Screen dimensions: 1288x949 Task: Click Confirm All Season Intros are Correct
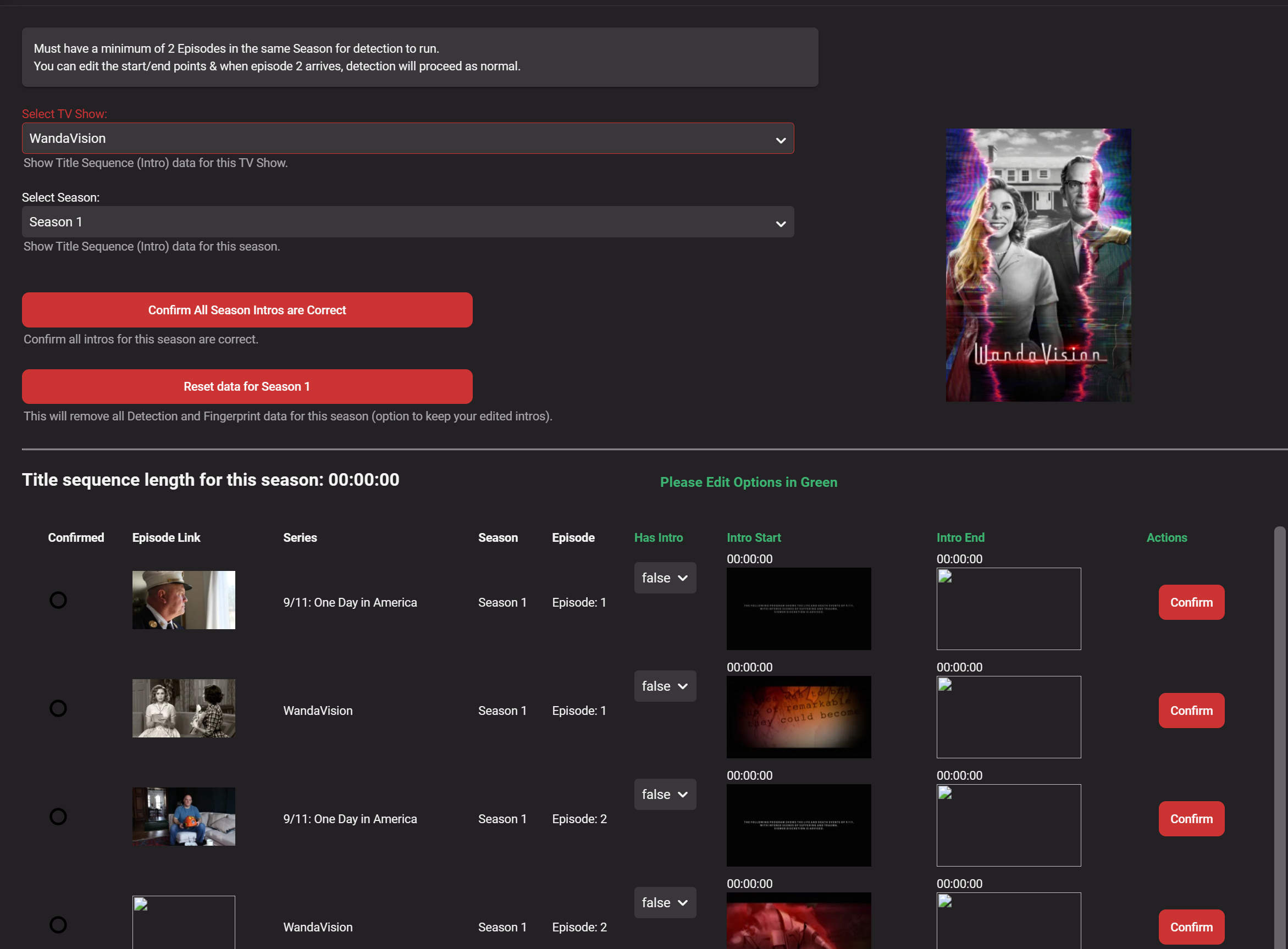247,310
